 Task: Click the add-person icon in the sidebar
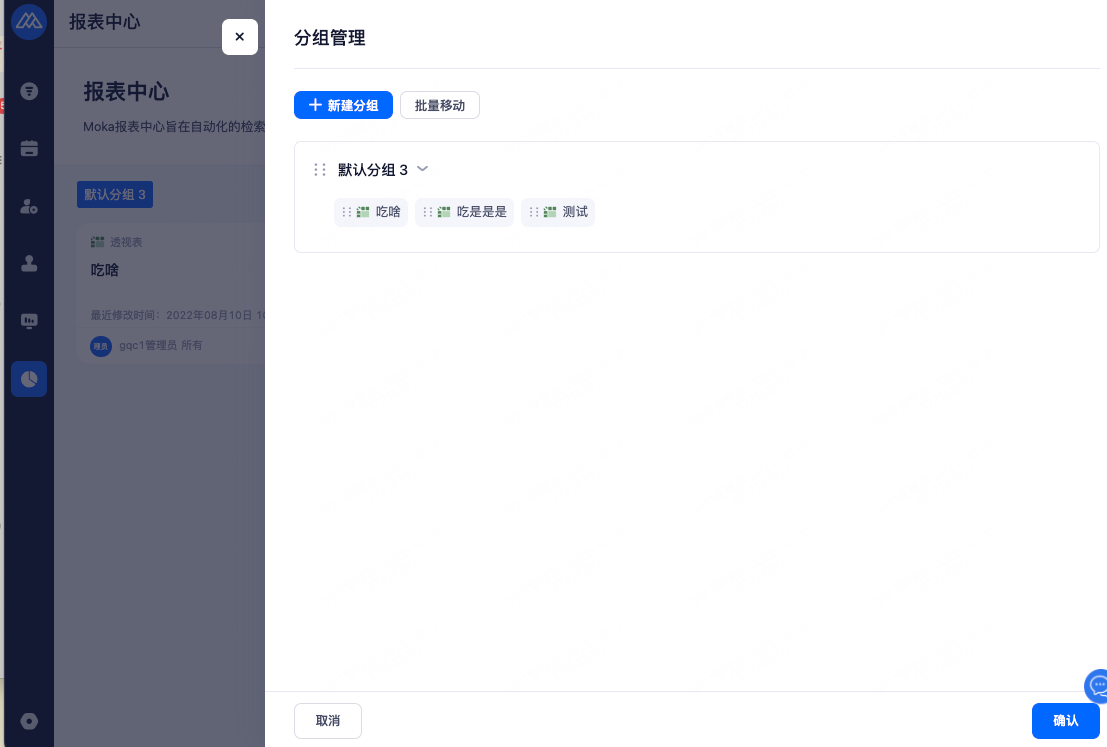pyautogui.click(x=29, y=206)
